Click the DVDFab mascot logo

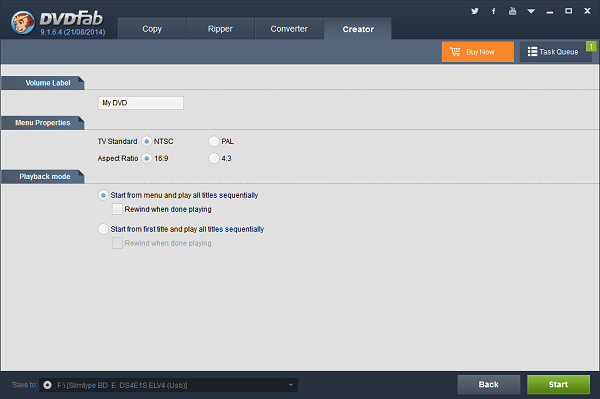[x=23, y=23]
